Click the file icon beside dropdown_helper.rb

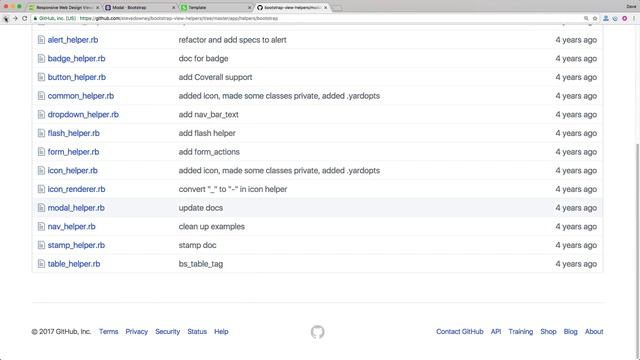[41, 114]
